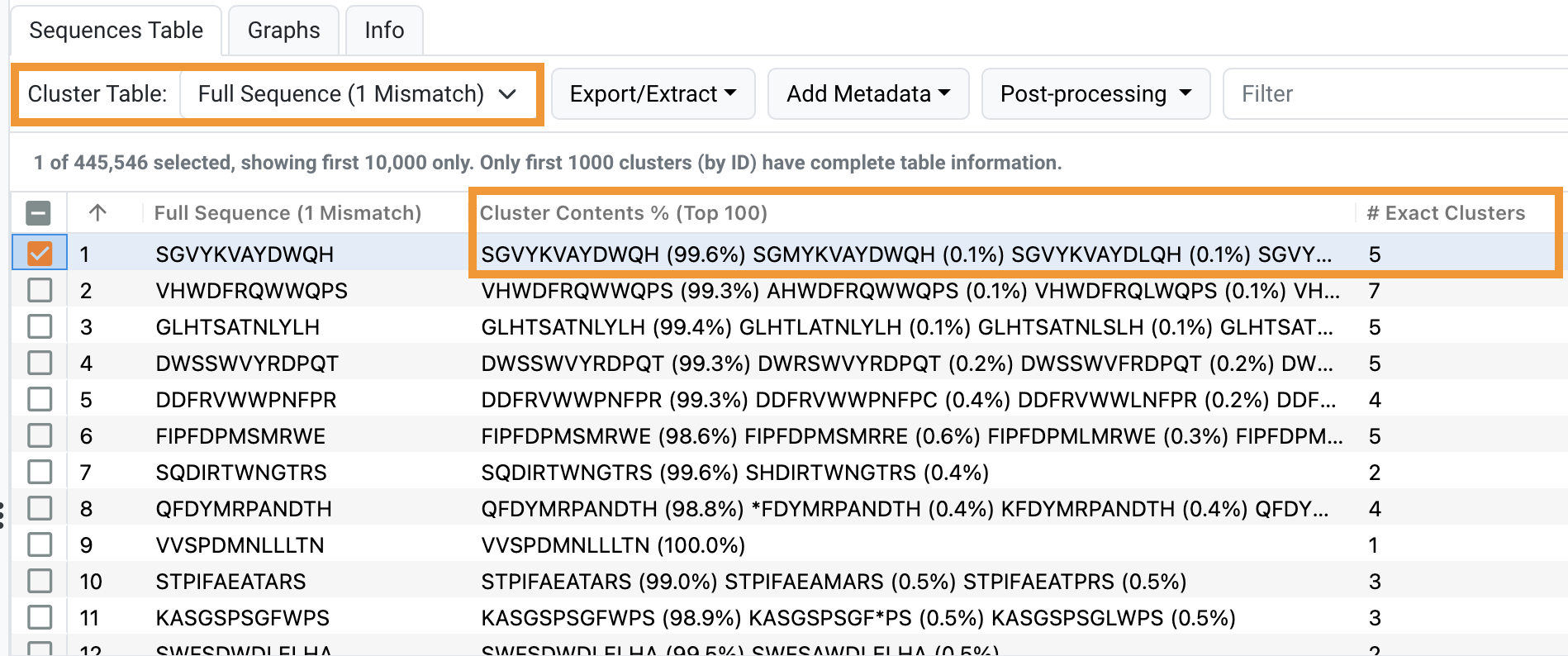This screenshot has width=1568, height=656.
Task: Select the sequence cell VHWDFRQWWQPS
Action: pyautogui.click(x=252, y=291)
